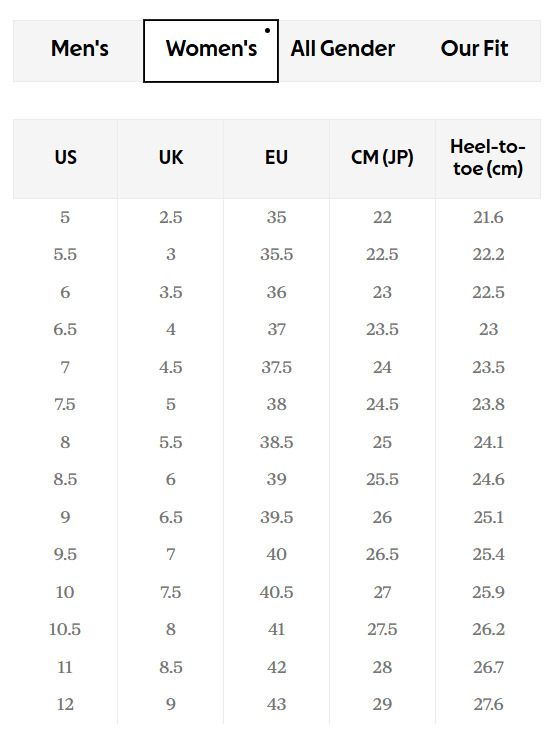
Task: Click EU size 43 cell
Action: point(276,704)
